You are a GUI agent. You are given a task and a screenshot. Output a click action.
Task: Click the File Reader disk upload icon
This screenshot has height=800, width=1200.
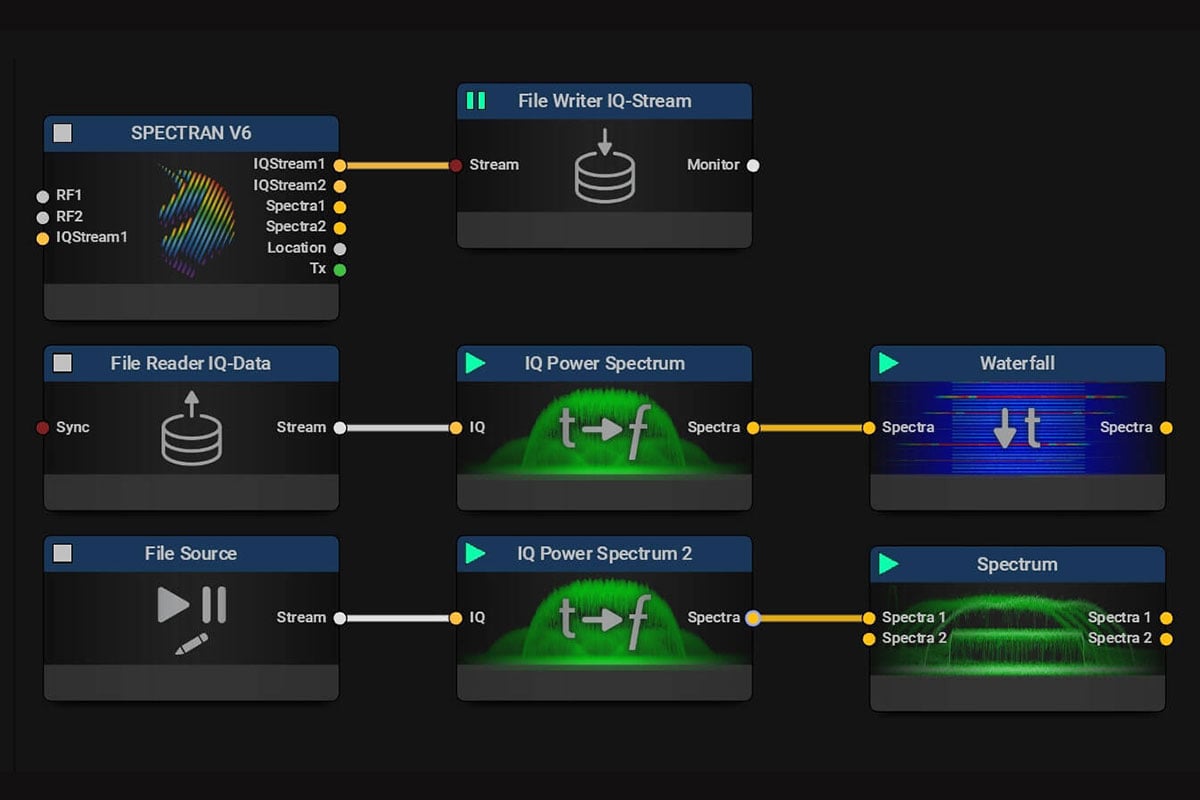coord(191,428)
